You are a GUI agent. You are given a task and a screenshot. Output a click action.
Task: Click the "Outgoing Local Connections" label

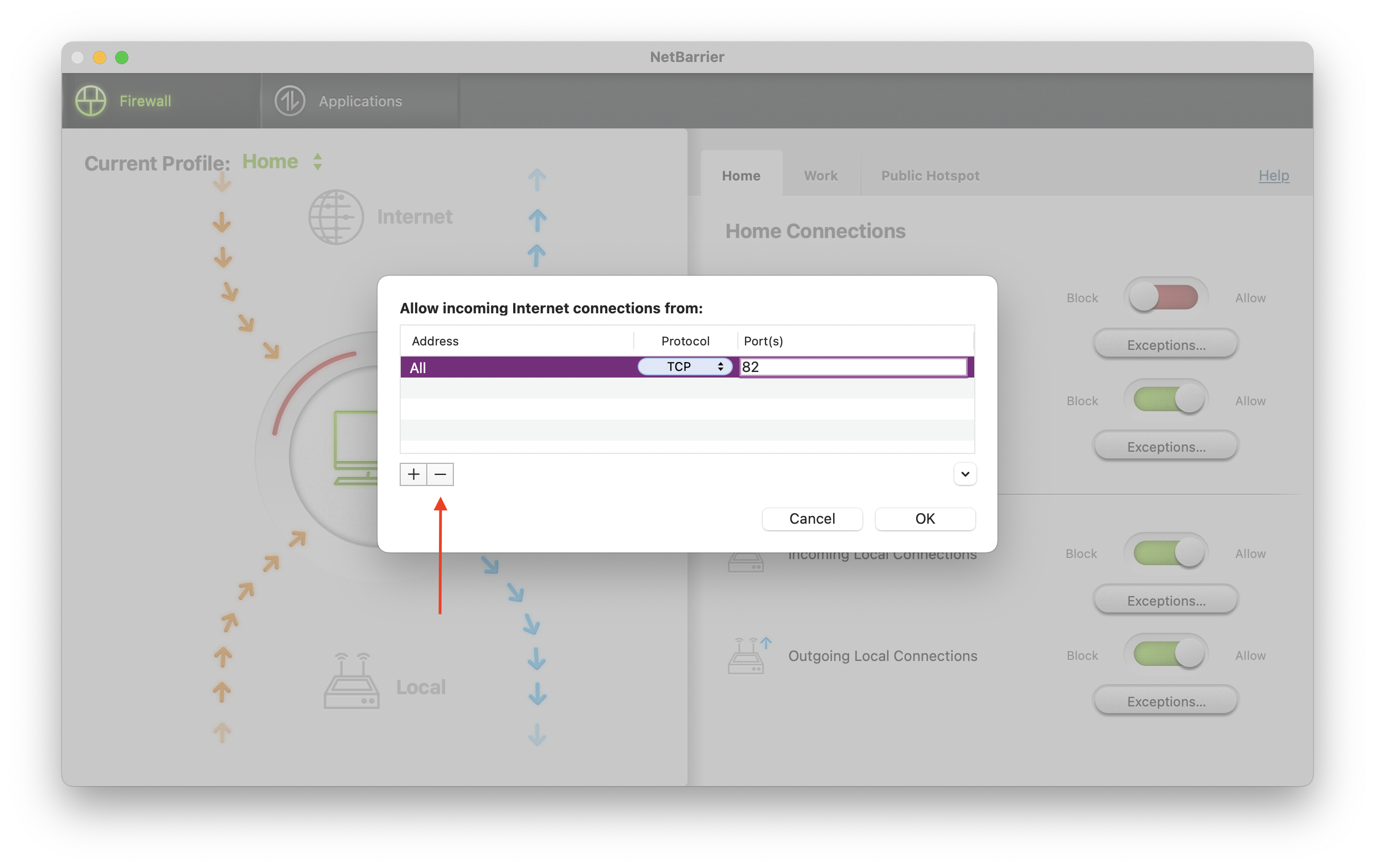[883, 655]
